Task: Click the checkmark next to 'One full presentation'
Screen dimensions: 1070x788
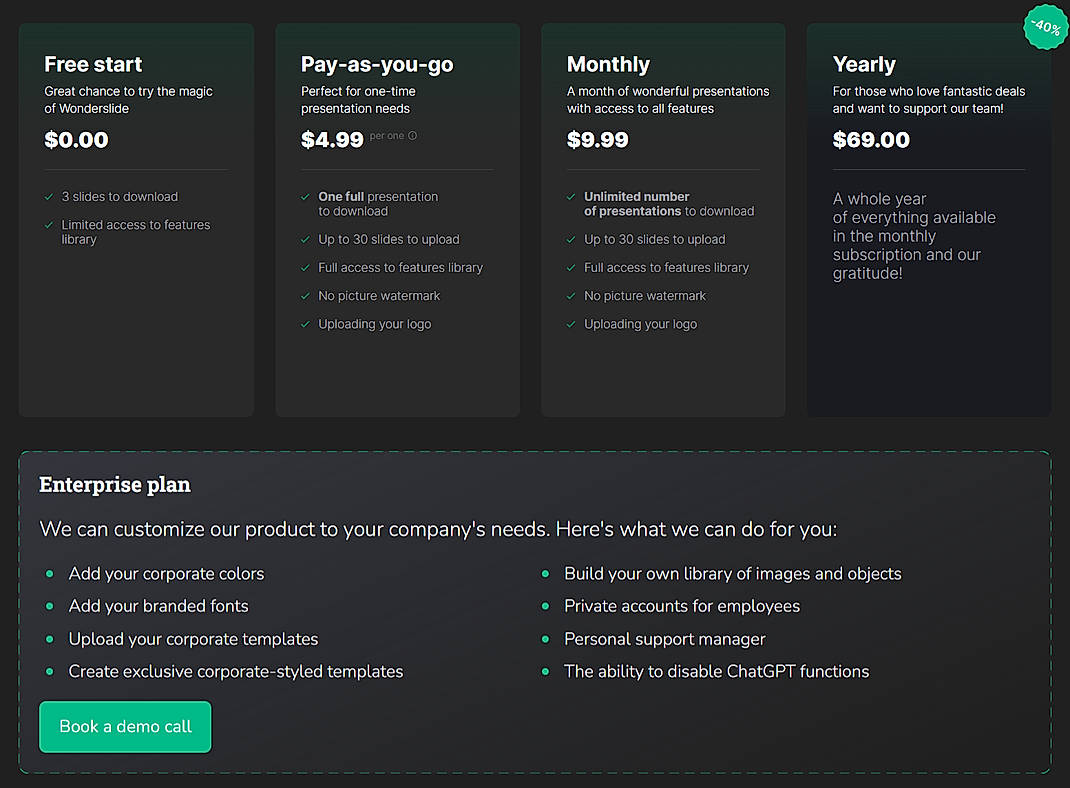Action: 306,197
